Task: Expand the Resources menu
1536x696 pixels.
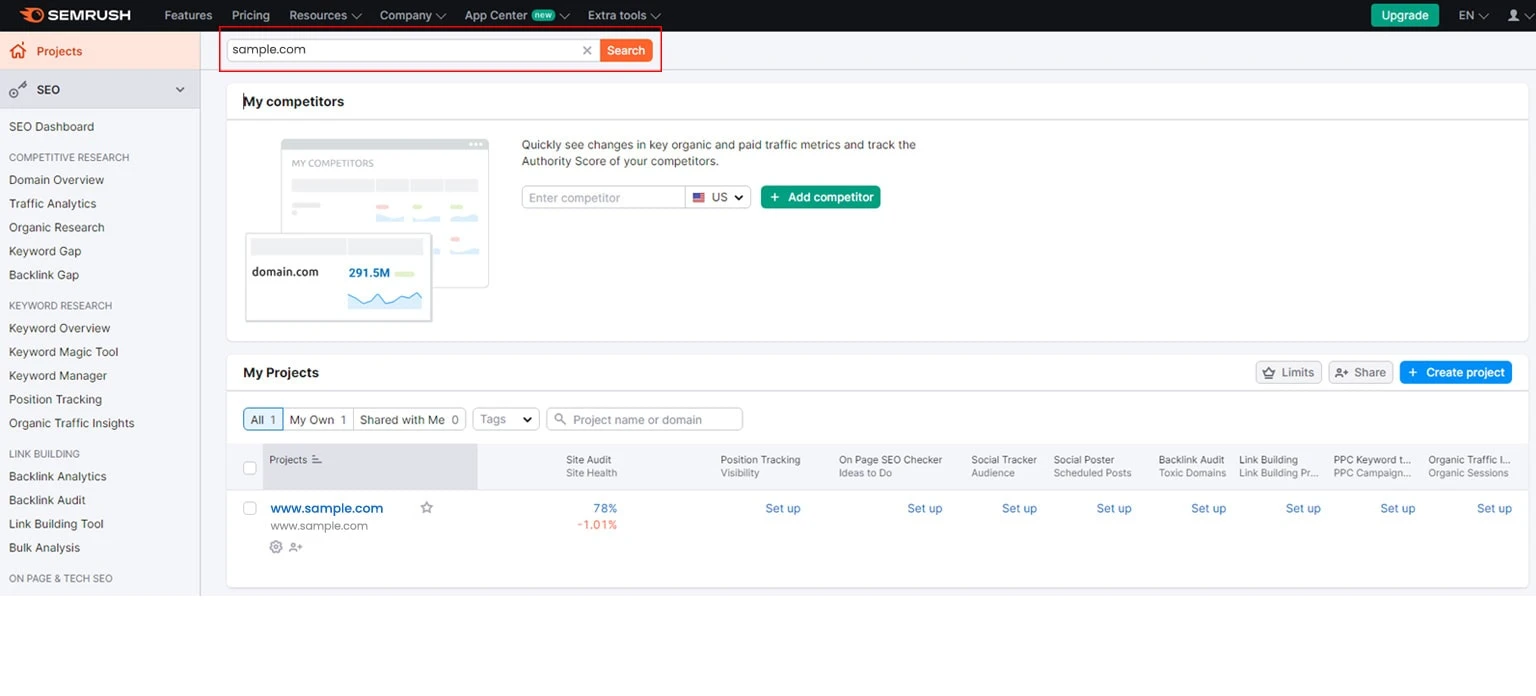Action: pos(325,15)
